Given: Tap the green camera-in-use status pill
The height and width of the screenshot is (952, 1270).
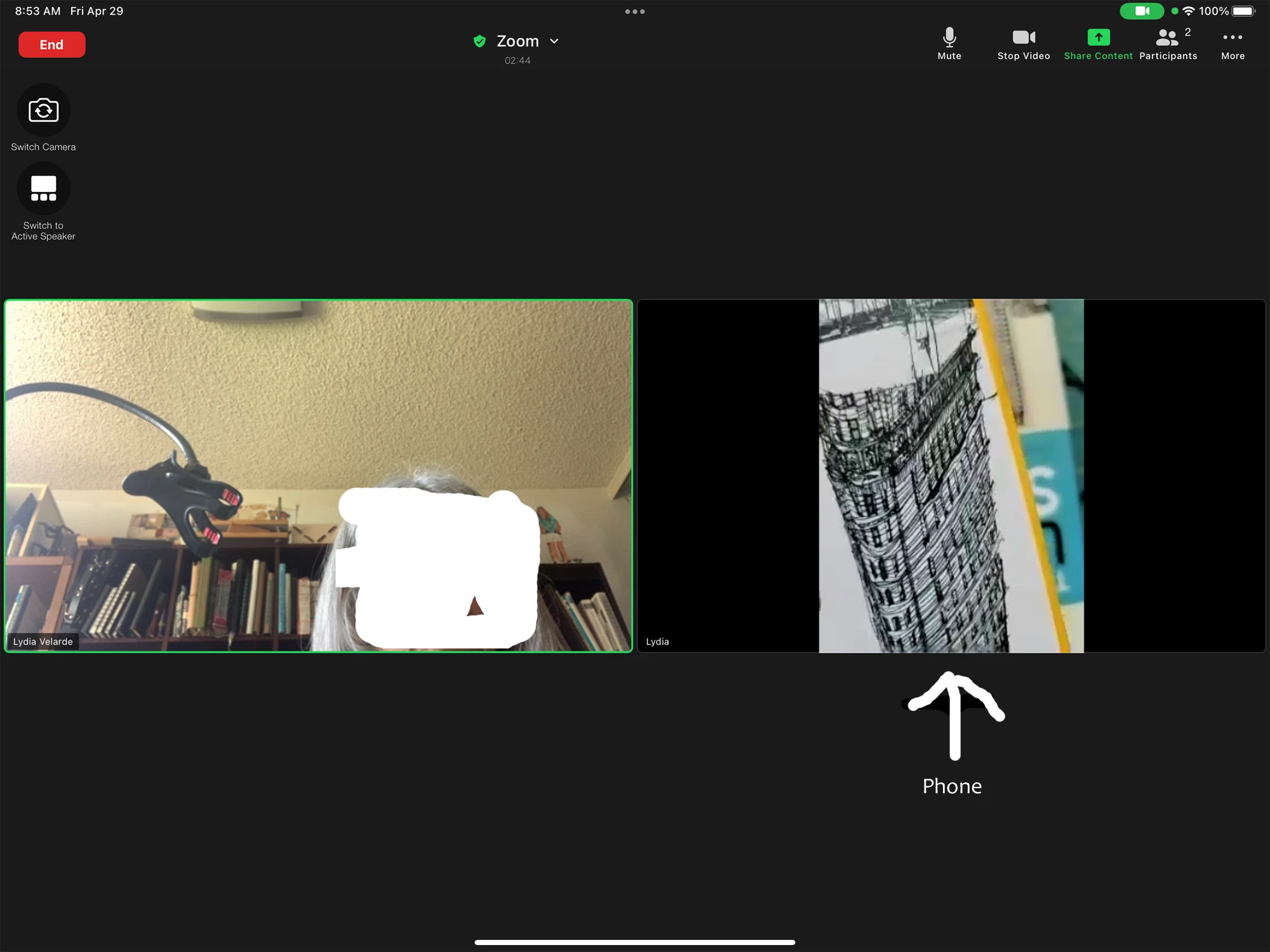Looking at the screenshot, I should [1141, 11].
